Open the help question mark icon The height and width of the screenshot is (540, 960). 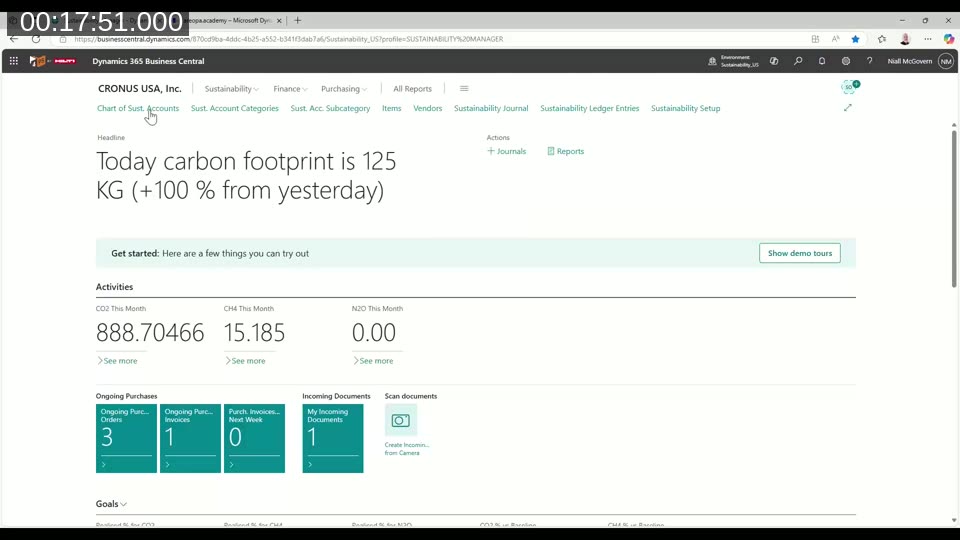pos(869,61)
